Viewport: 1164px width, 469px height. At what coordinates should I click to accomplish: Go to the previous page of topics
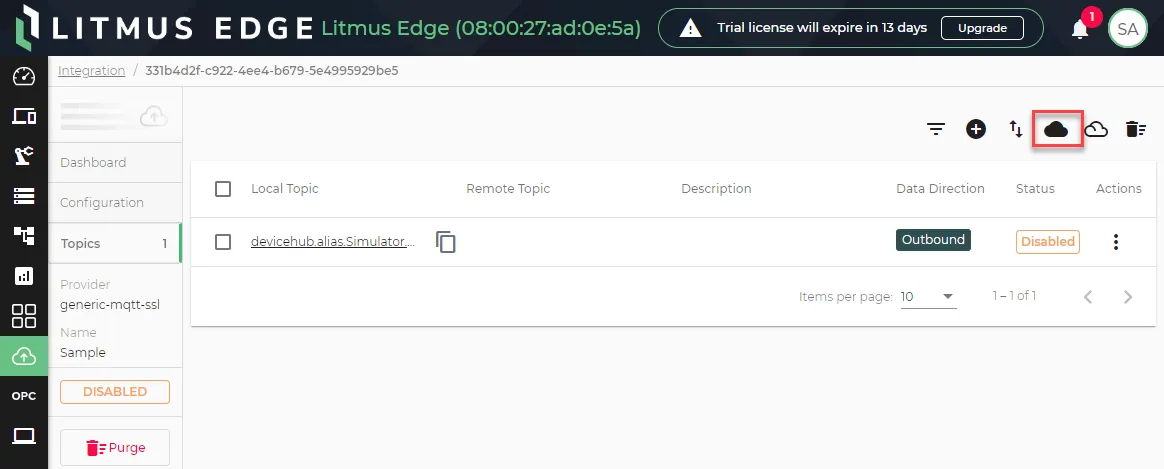1088,298
